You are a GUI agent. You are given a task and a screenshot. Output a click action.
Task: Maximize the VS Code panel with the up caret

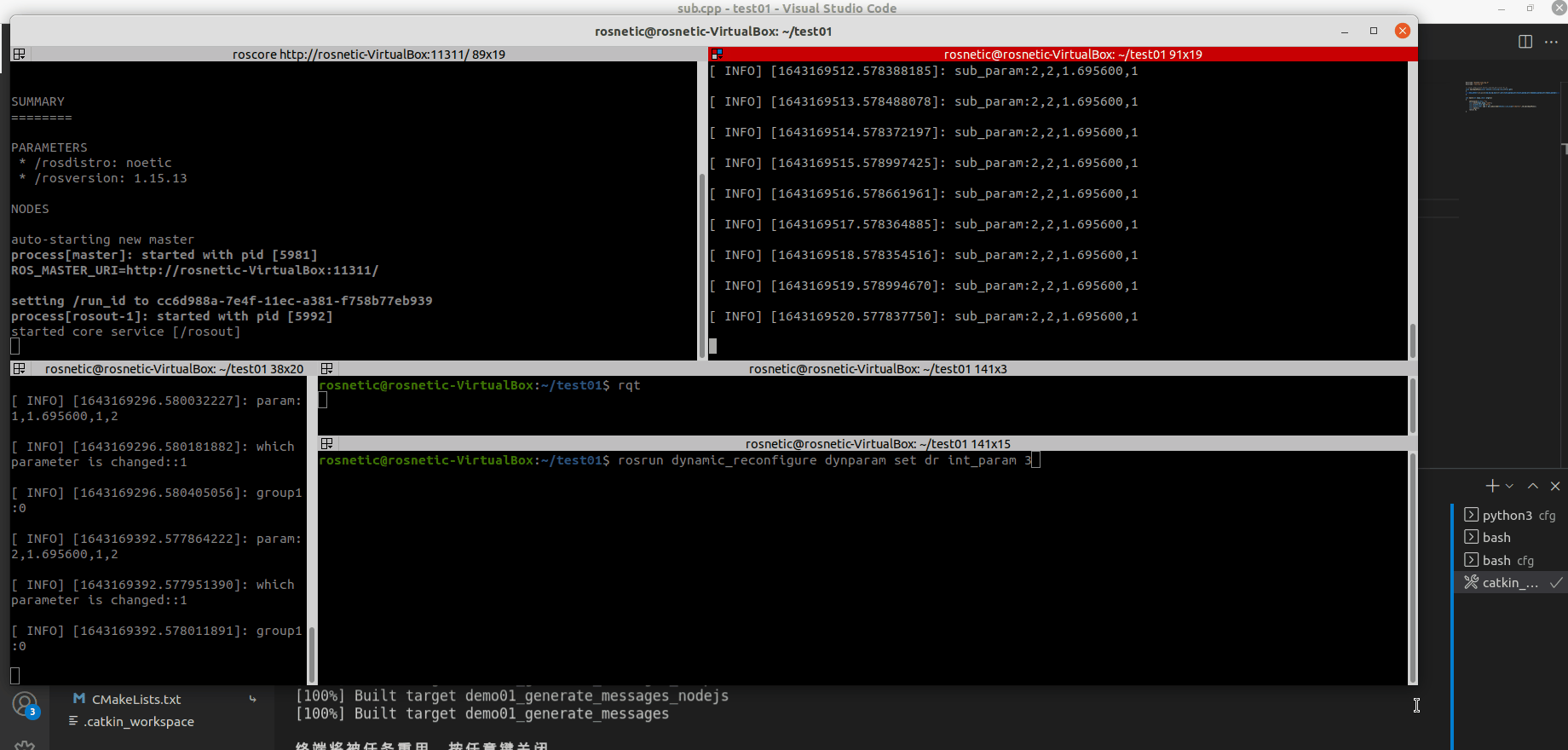coord(1533,486)
